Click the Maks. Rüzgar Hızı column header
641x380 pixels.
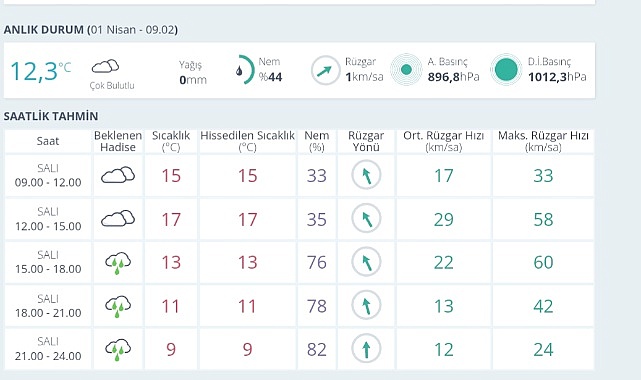(543, 141)
